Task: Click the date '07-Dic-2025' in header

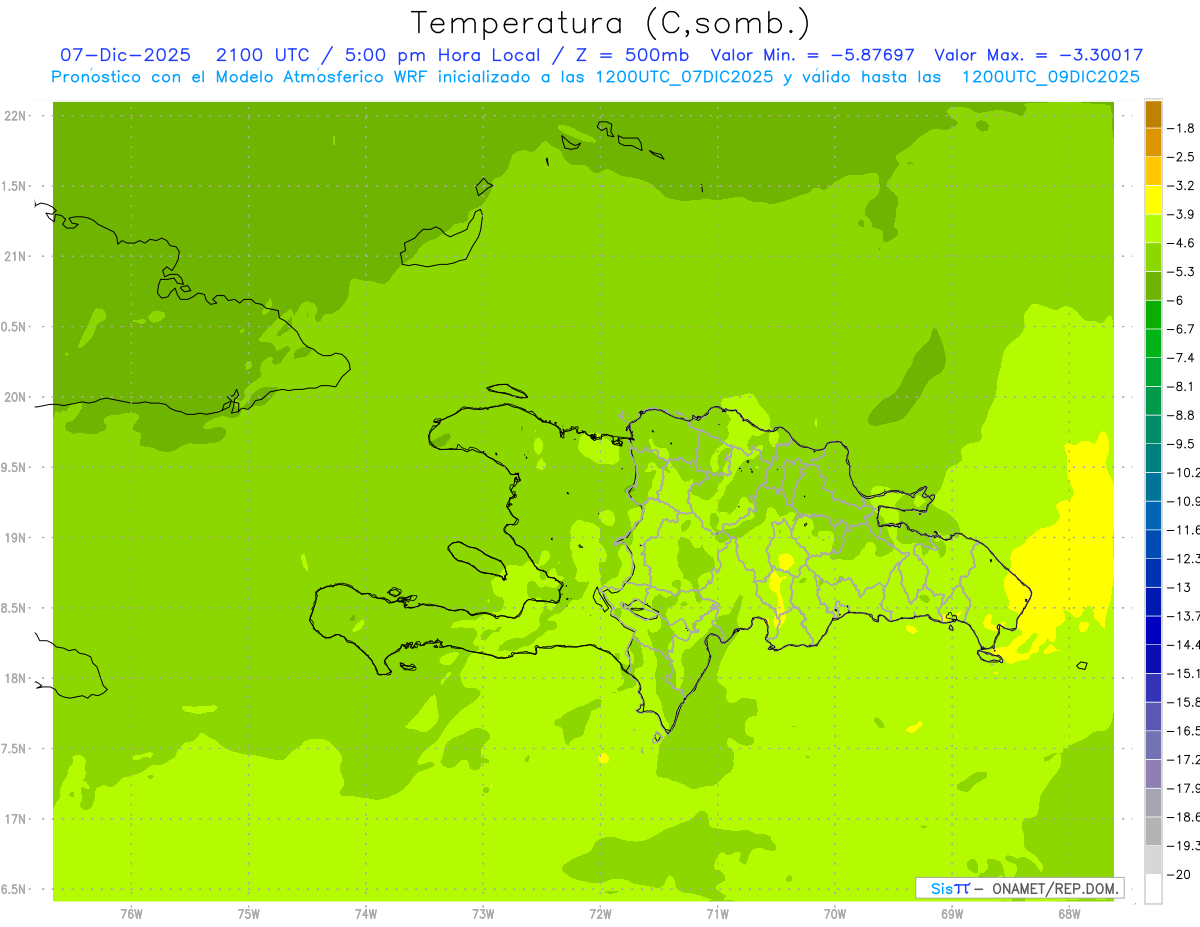Action: coord(125,55)
